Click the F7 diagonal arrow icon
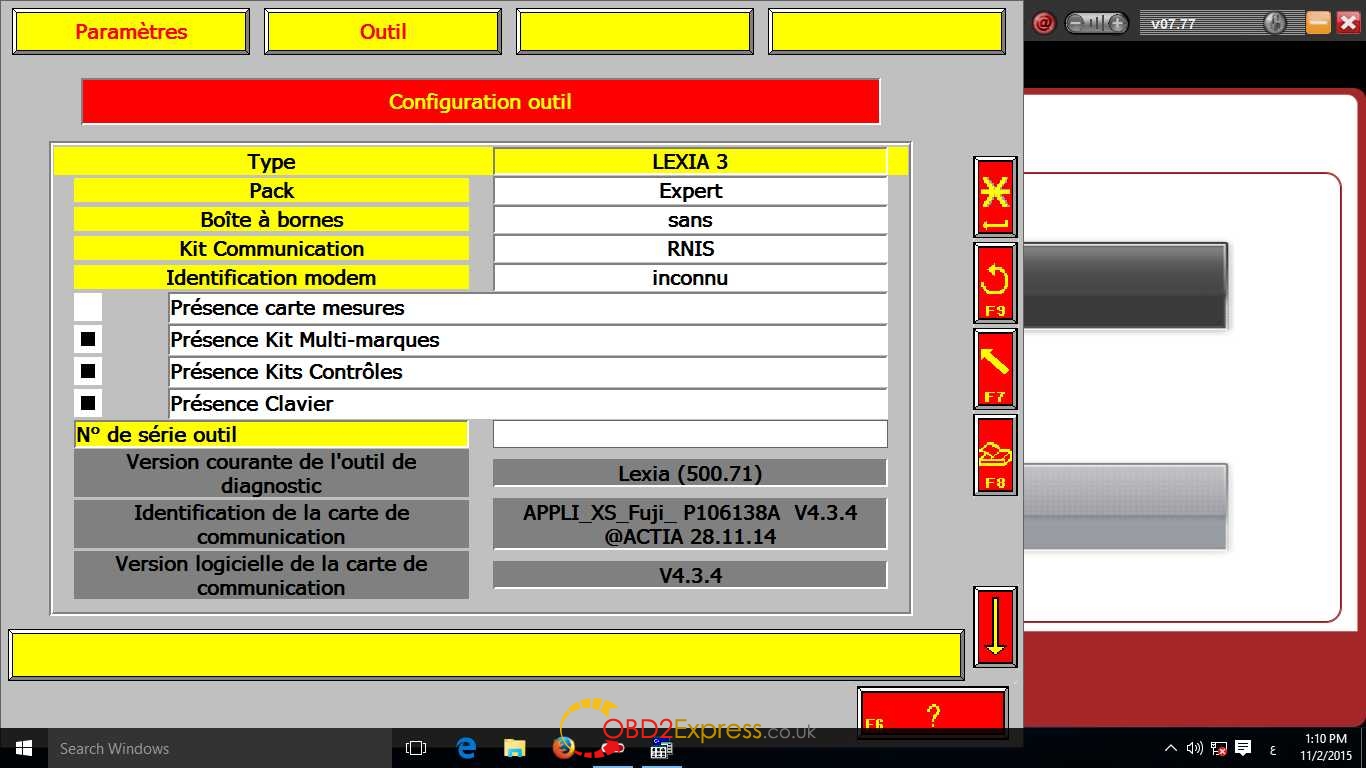Screen dimensions: 1366x768 pyautogui.click(x=995, y=369)
